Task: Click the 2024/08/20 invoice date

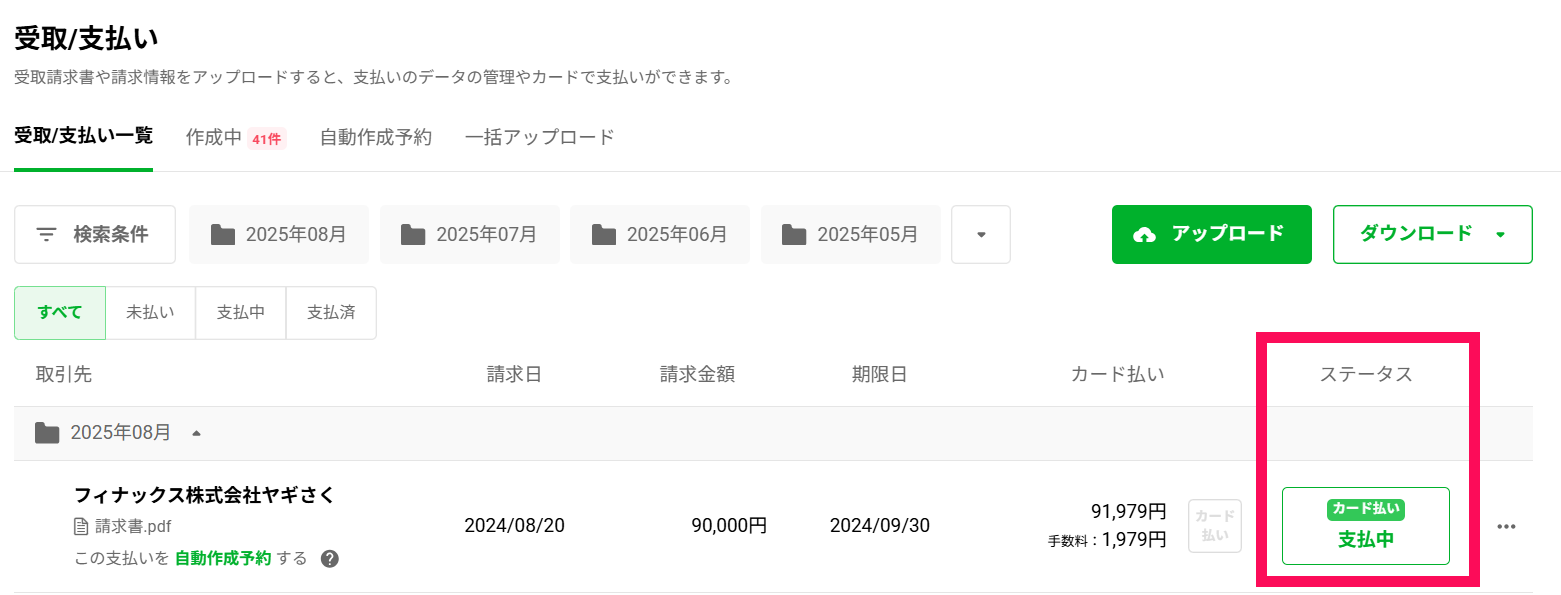Action: coord(514,526)
